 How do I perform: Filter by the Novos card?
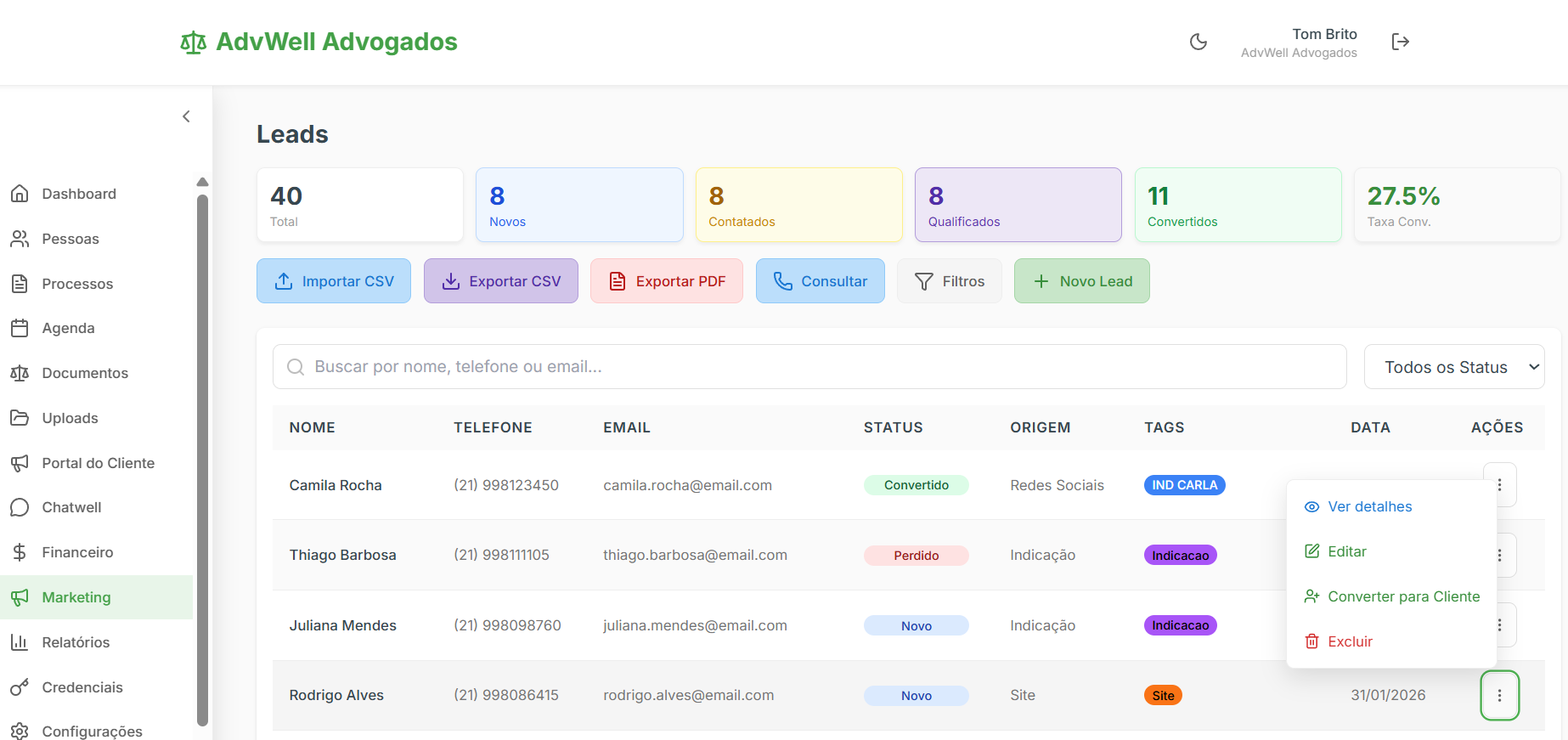[x=579, y=205]
